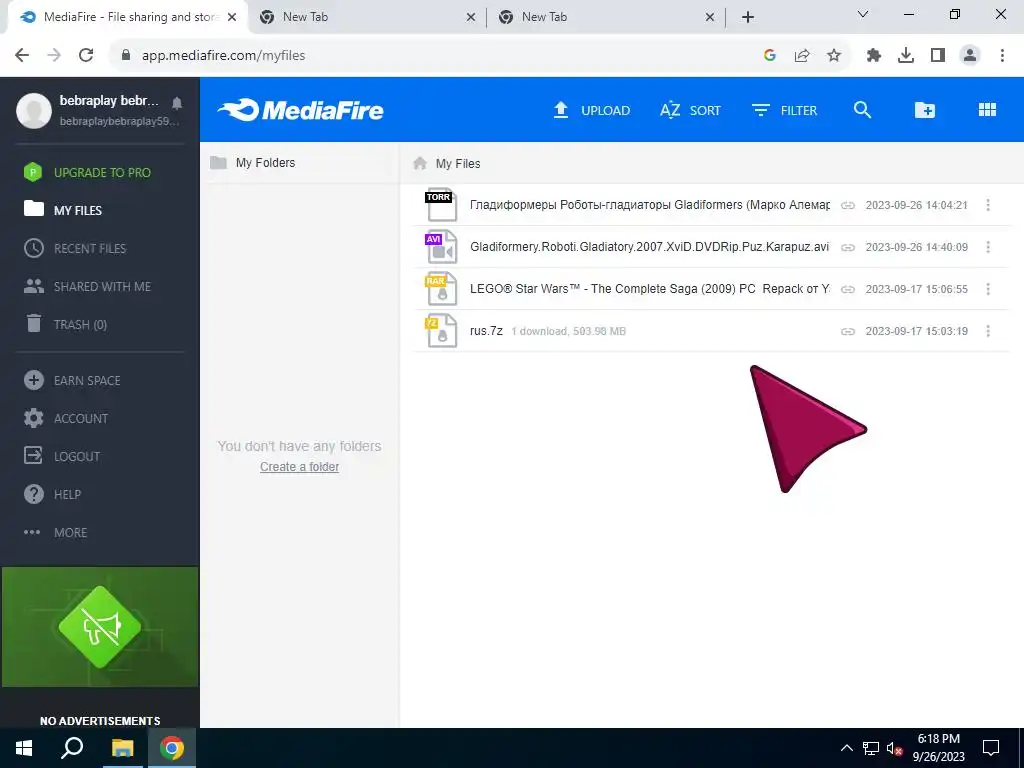1024x768 pixels.
Task: Click the RAR file type icon
Action: coord(441,289)
